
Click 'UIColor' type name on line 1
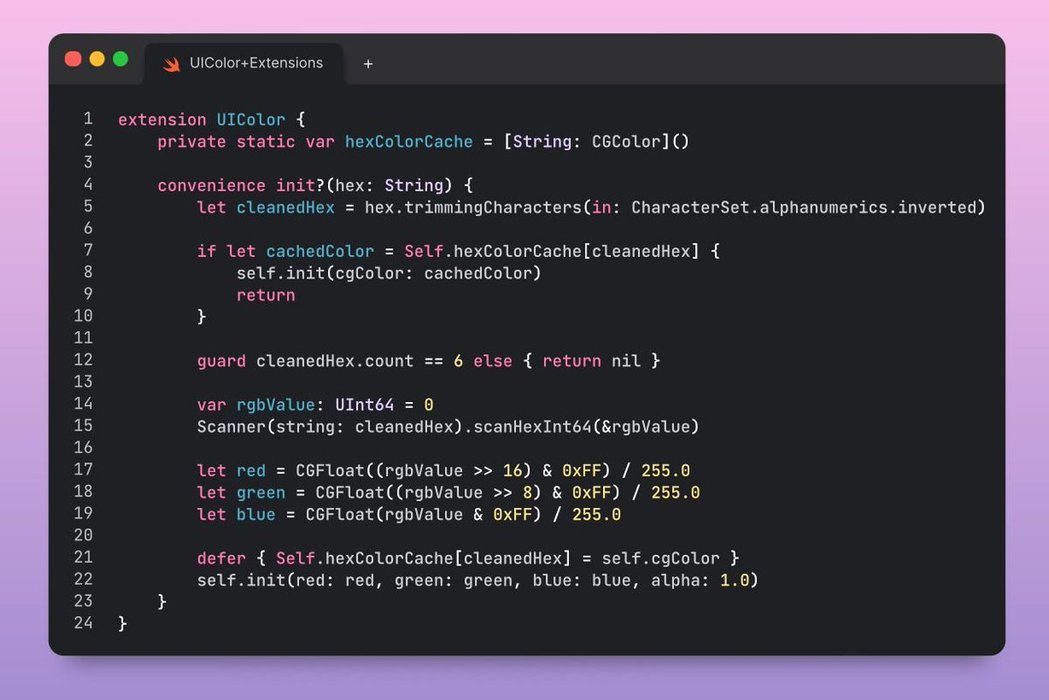[x=251, y=120]
